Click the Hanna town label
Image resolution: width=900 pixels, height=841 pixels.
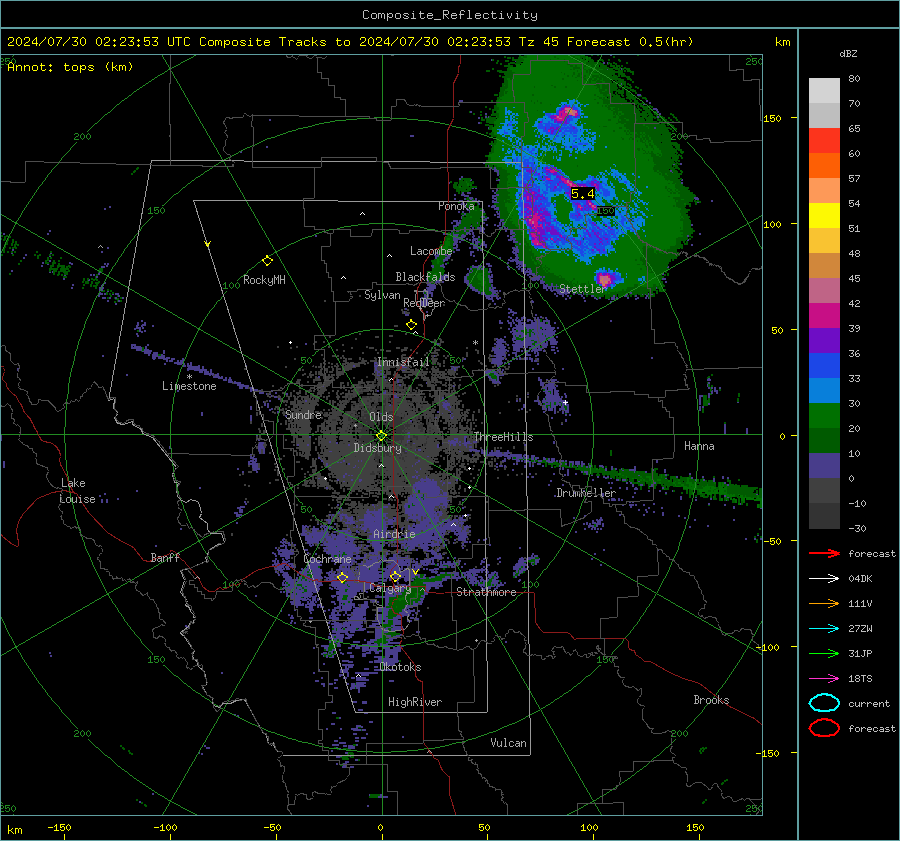pos(699,446)
